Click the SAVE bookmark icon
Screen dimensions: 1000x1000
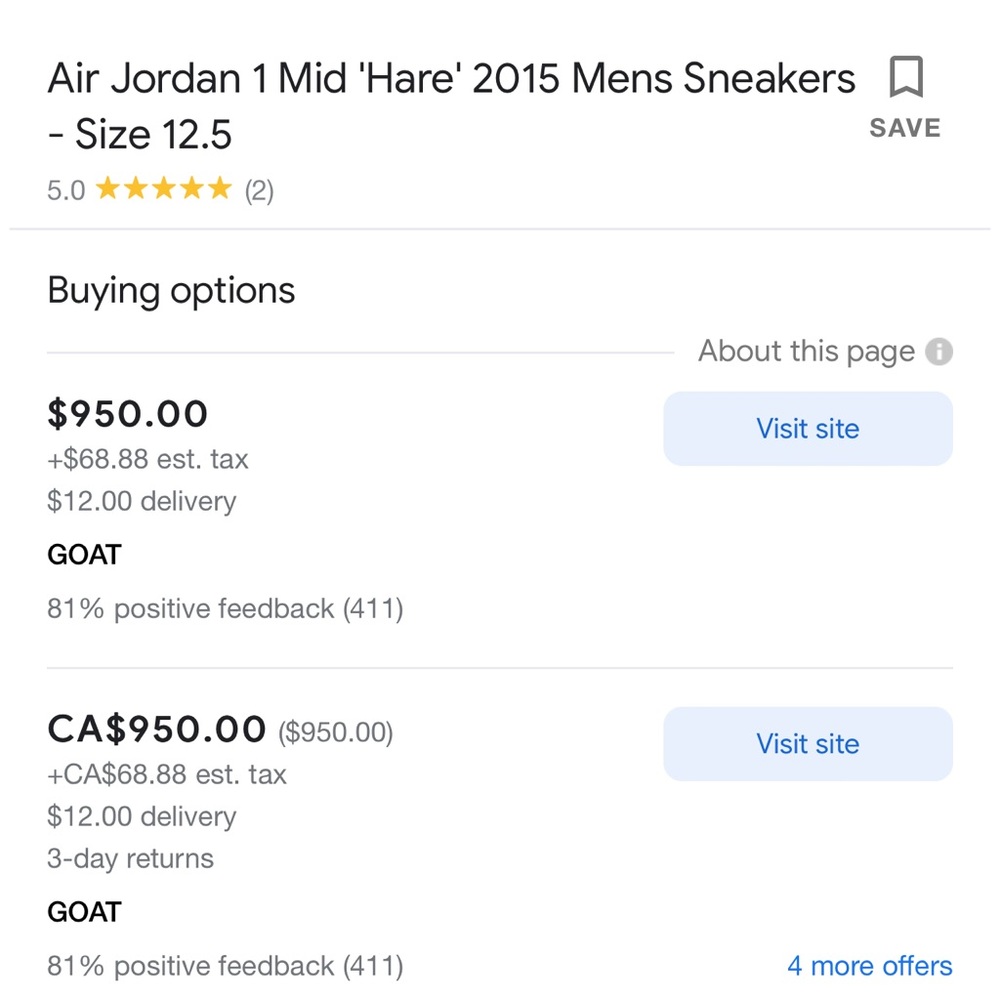[x=908, y=78]
